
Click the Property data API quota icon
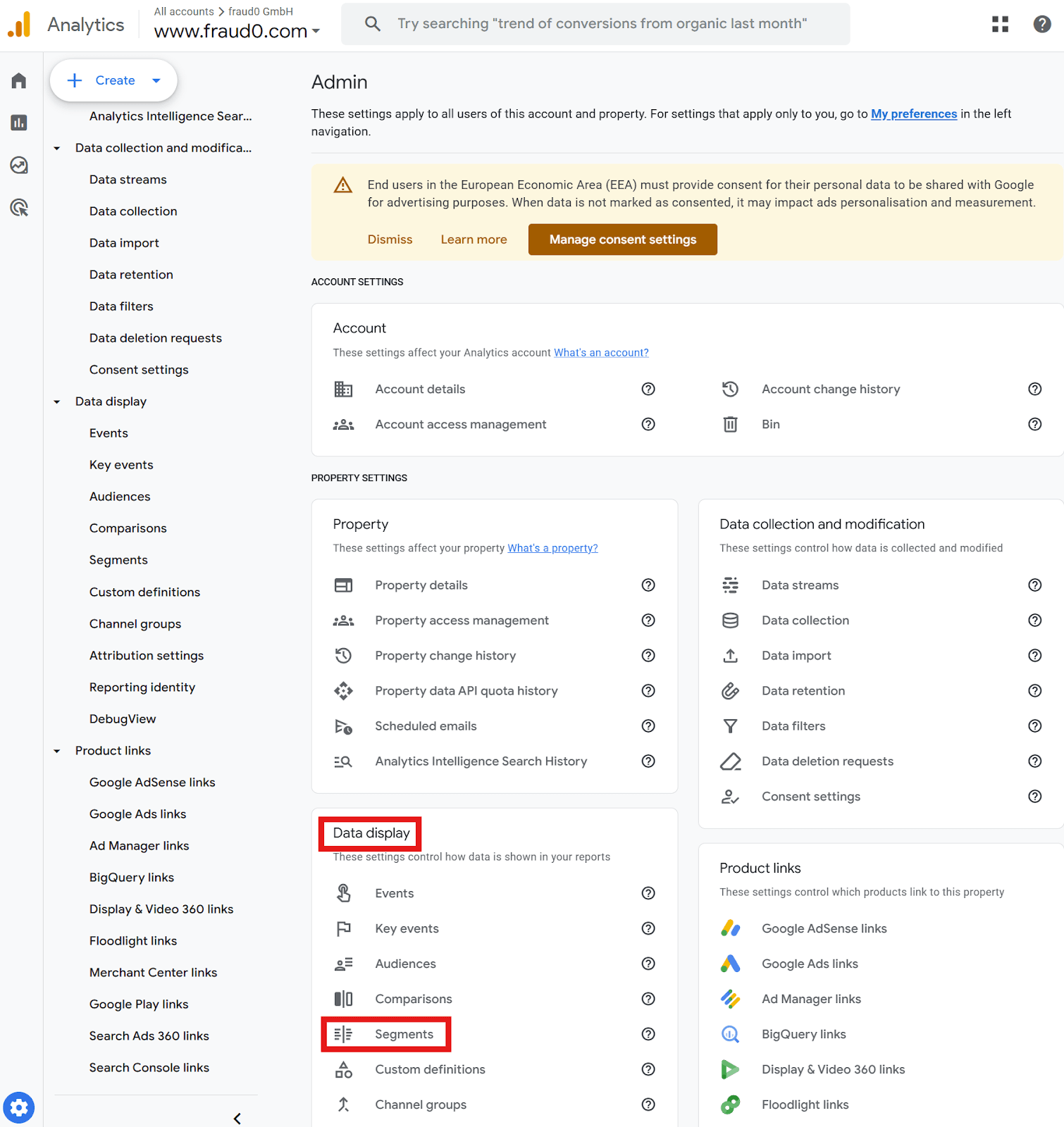(343, 691)
